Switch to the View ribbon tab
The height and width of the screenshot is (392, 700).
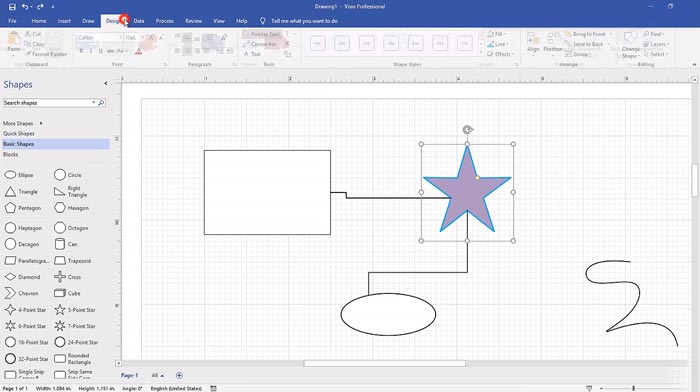pos(219,21)
